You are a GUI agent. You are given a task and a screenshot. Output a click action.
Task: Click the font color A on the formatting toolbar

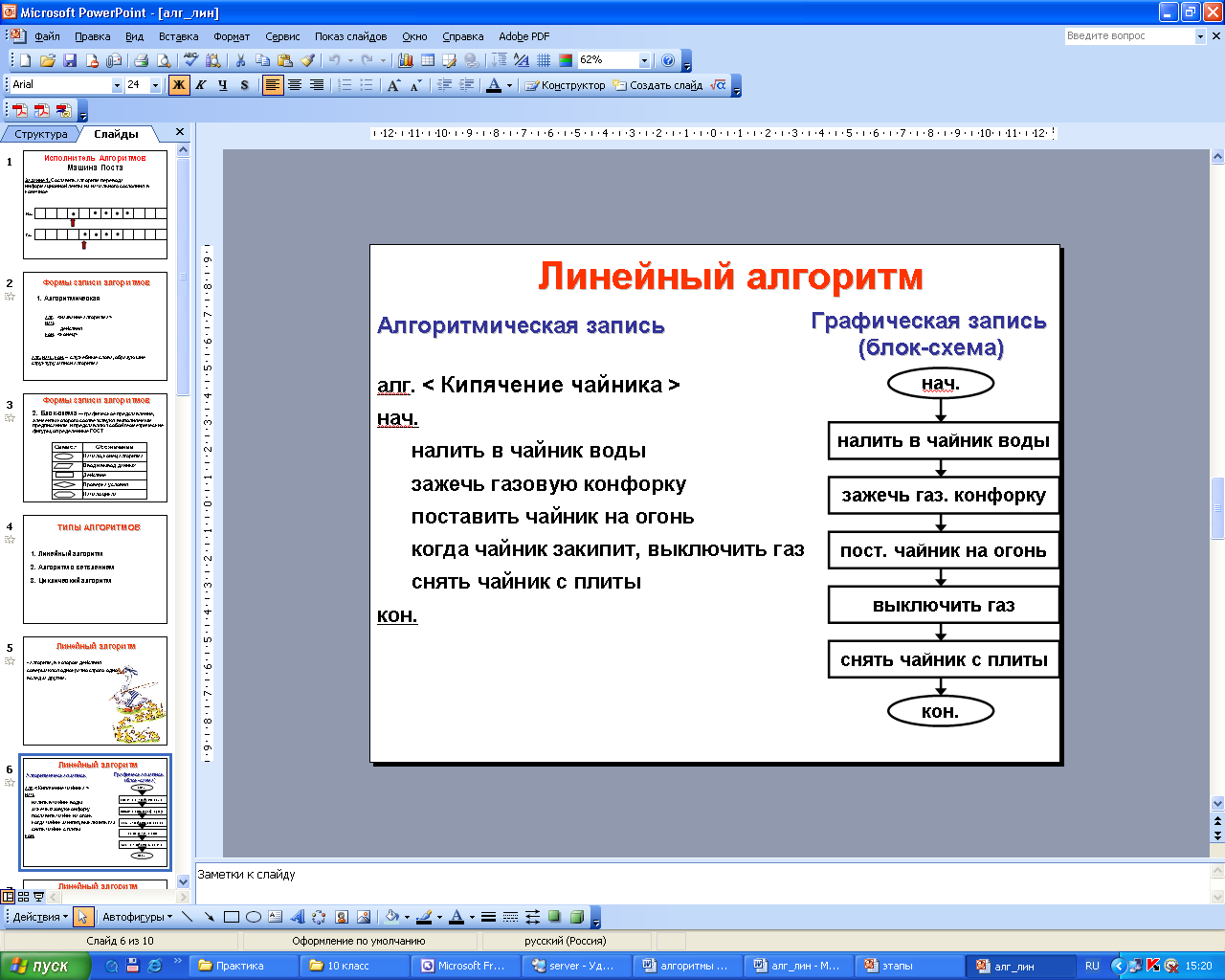click(494, 85)
